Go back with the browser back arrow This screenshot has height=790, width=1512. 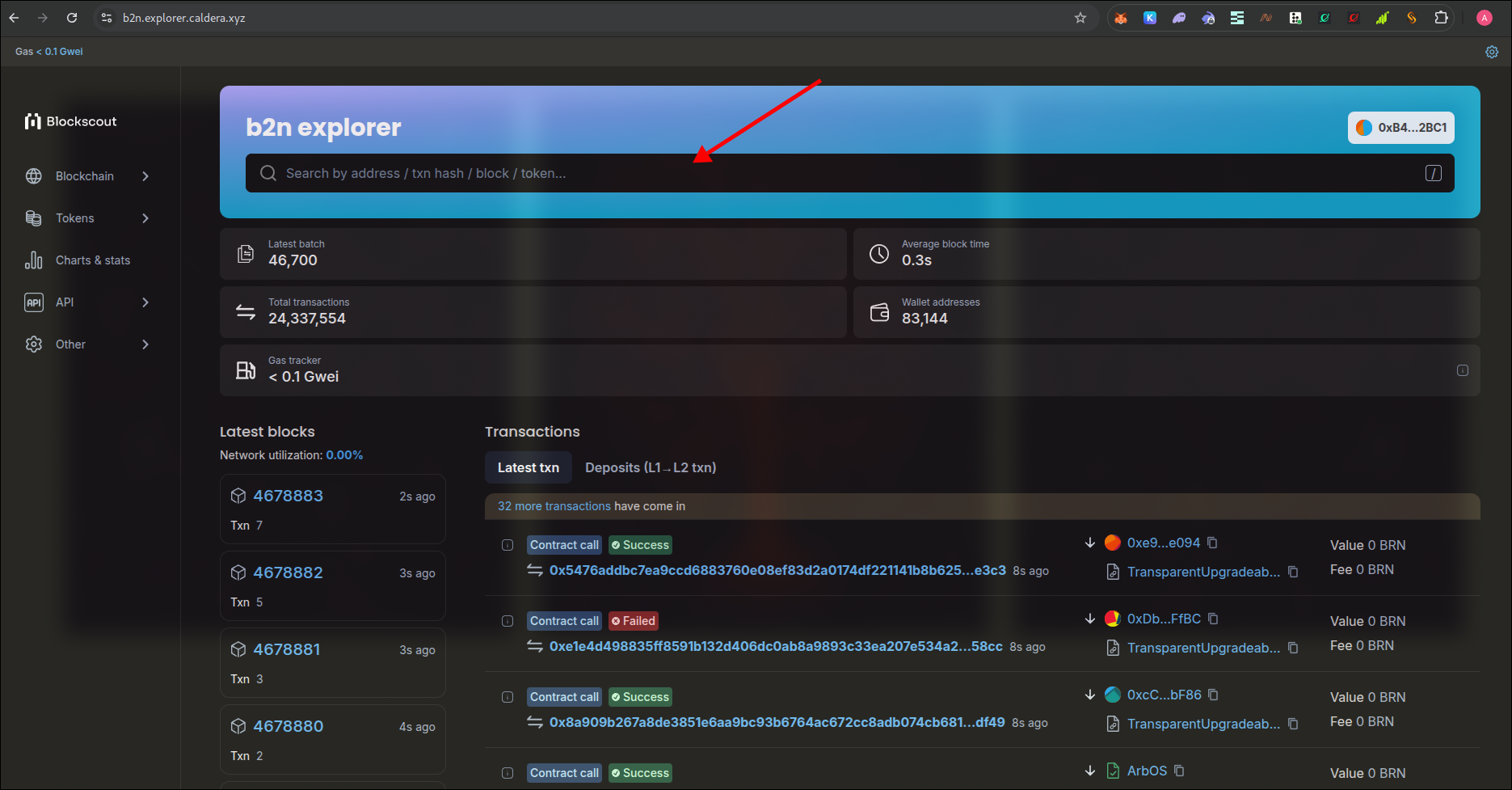[x=14, y=18]
